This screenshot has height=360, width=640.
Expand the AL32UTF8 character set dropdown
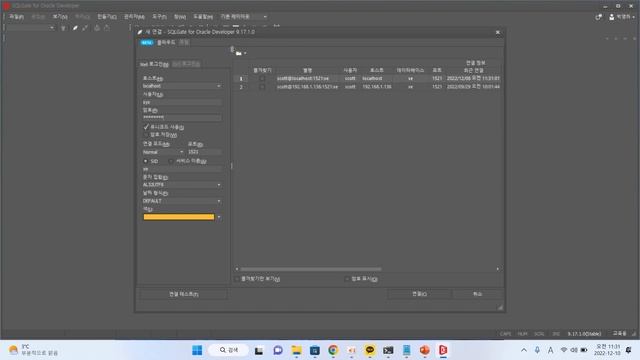[x=219, y=185]
